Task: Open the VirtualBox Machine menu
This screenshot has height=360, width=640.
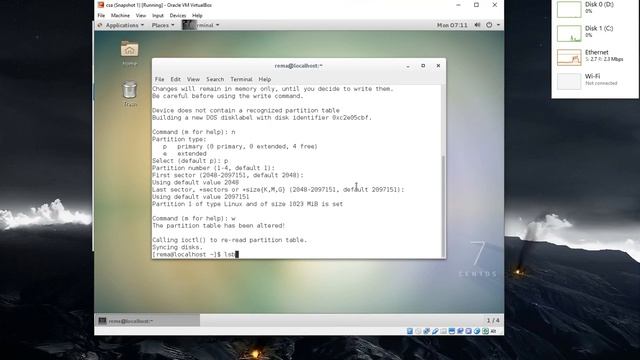Action: 120,16
